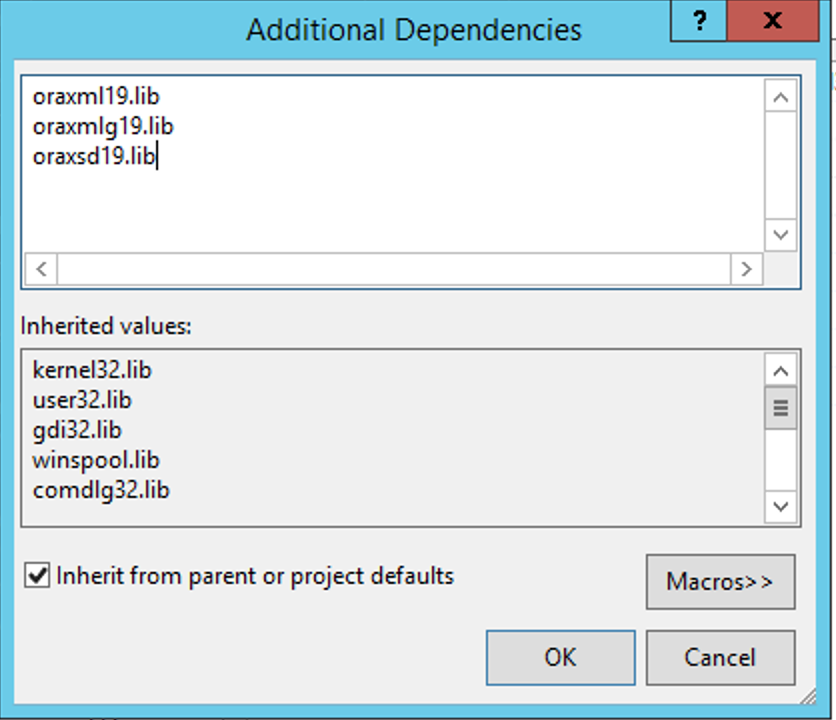Confirm dependencies with OK button
The image size is (836, 720).
[x=560, y=658]
